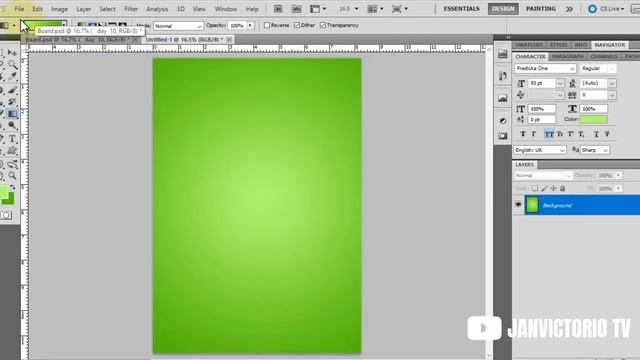Open the gradient picker dropdown arrow
This screenshot has width=640, height=360.
coord(64,25)
